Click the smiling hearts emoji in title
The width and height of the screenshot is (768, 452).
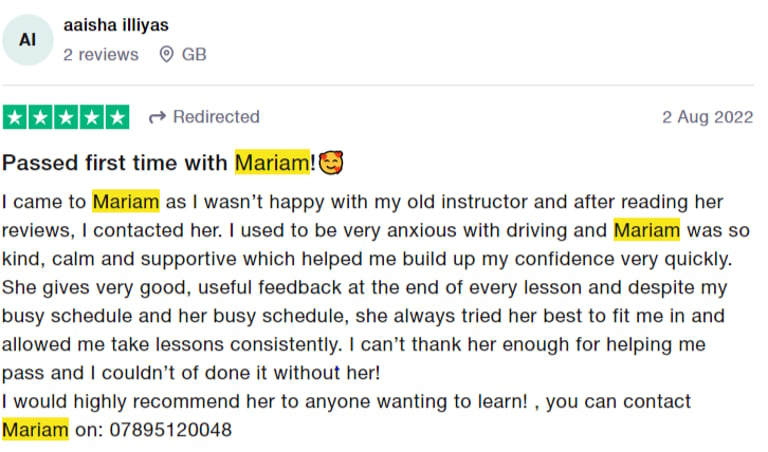point(331,163)
